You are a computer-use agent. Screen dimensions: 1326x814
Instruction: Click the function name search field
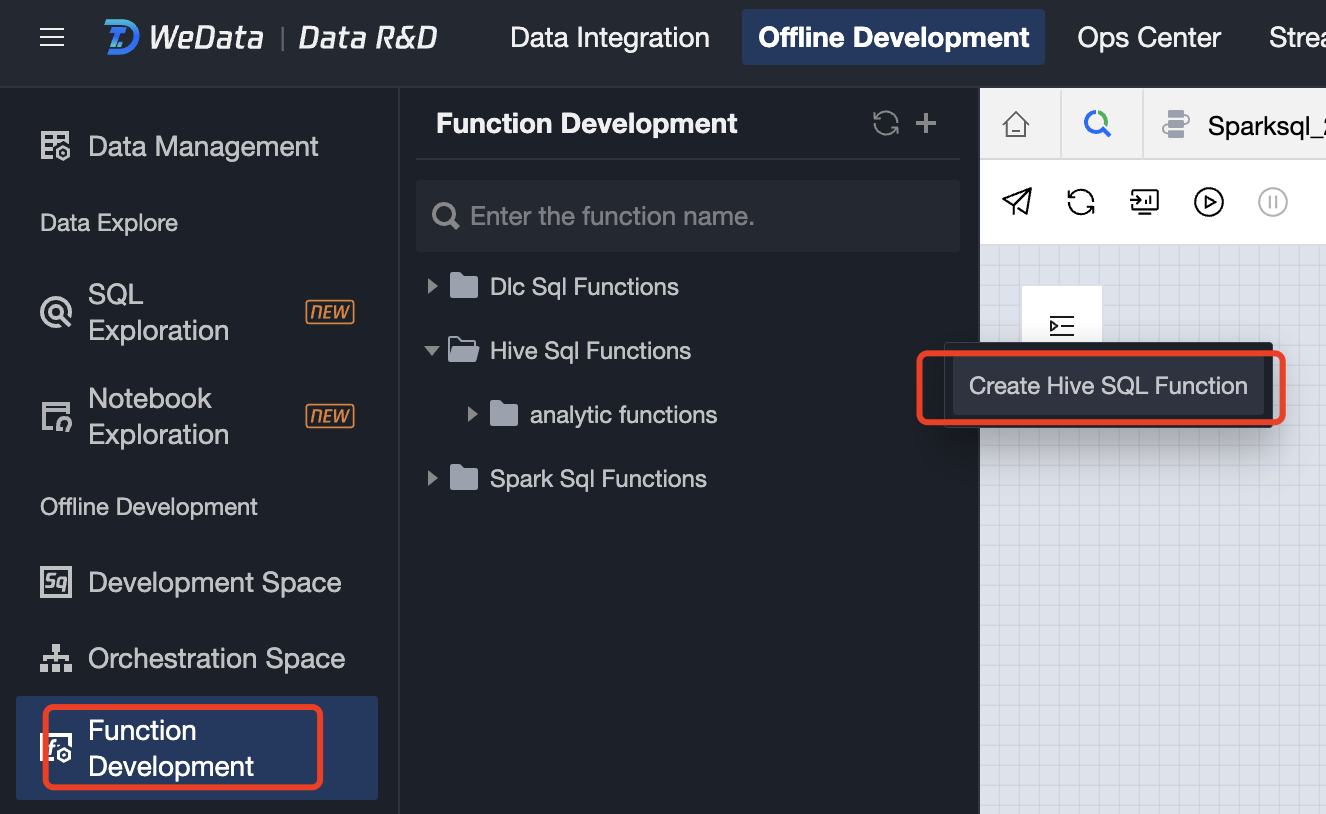click(x=700, y=216)
